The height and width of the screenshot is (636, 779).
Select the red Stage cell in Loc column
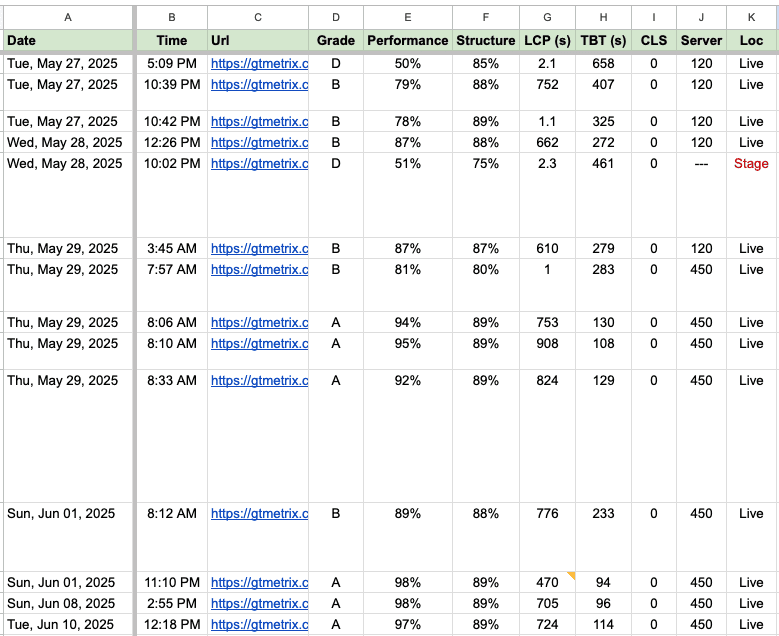751,164
